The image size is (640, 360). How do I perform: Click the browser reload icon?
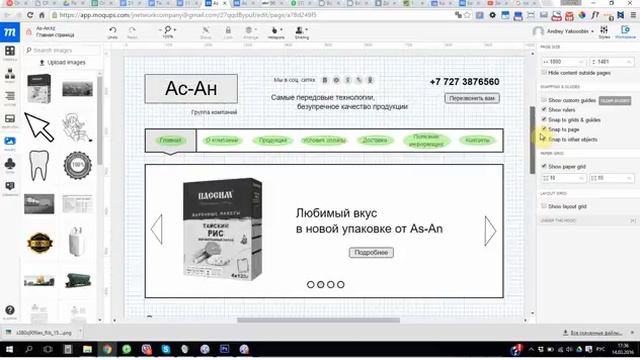(x=30, y=15)
